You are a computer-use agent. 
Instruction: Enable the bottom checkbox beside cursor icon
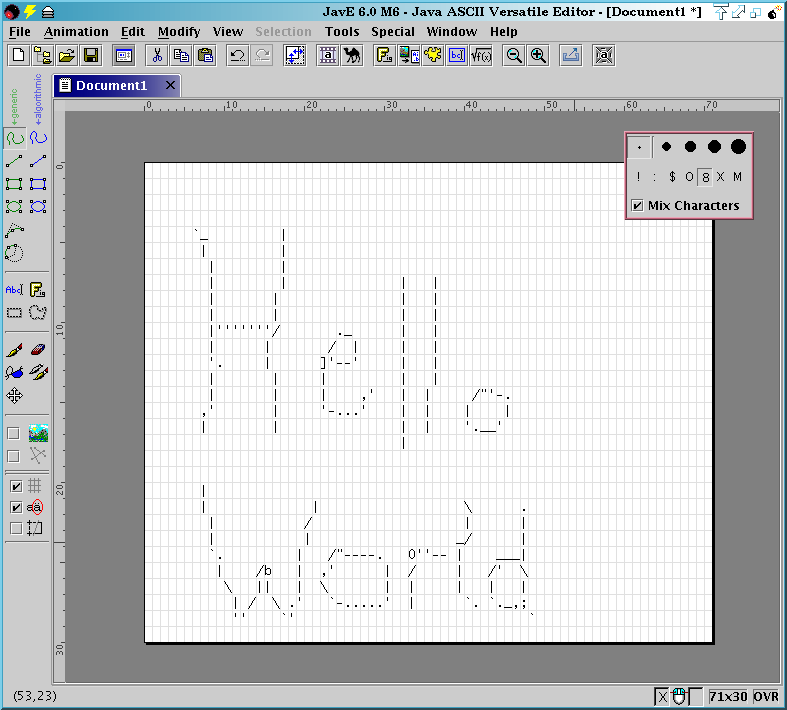[16, 528]
